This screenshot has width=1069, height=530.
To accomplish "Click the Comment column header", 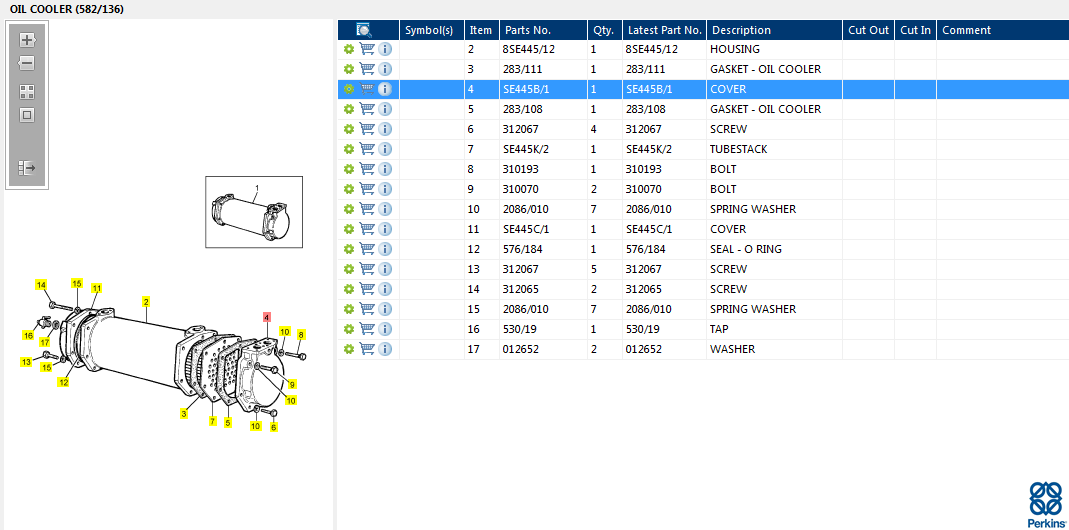I will point(1002,30).
